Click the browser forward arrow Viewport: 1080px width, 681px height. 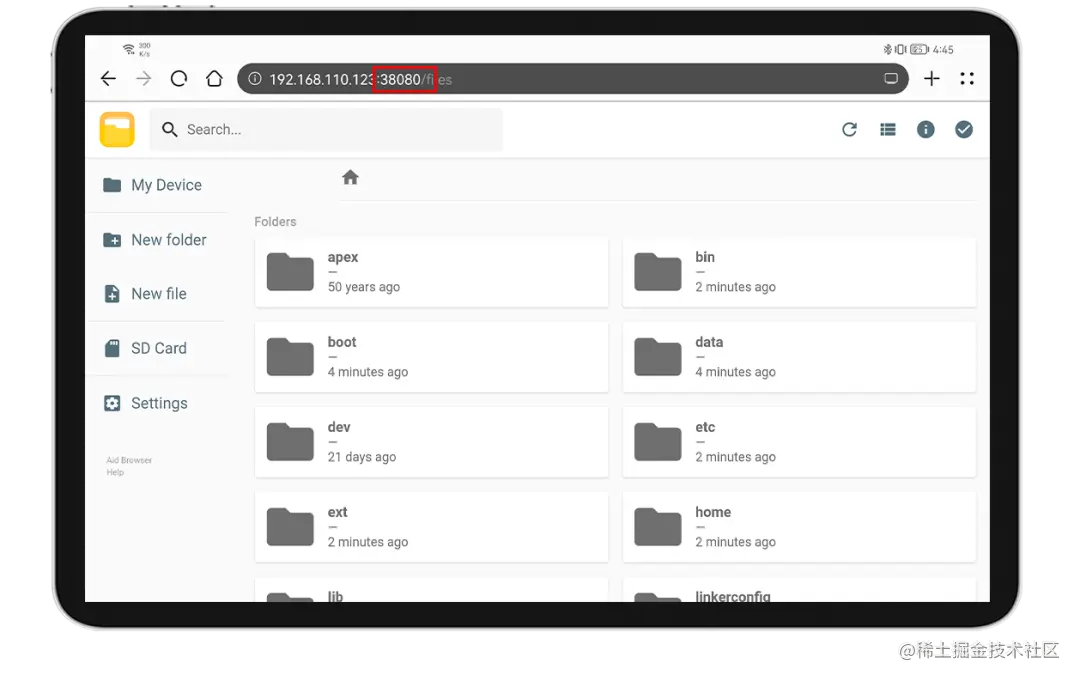(x=143, y=78)
